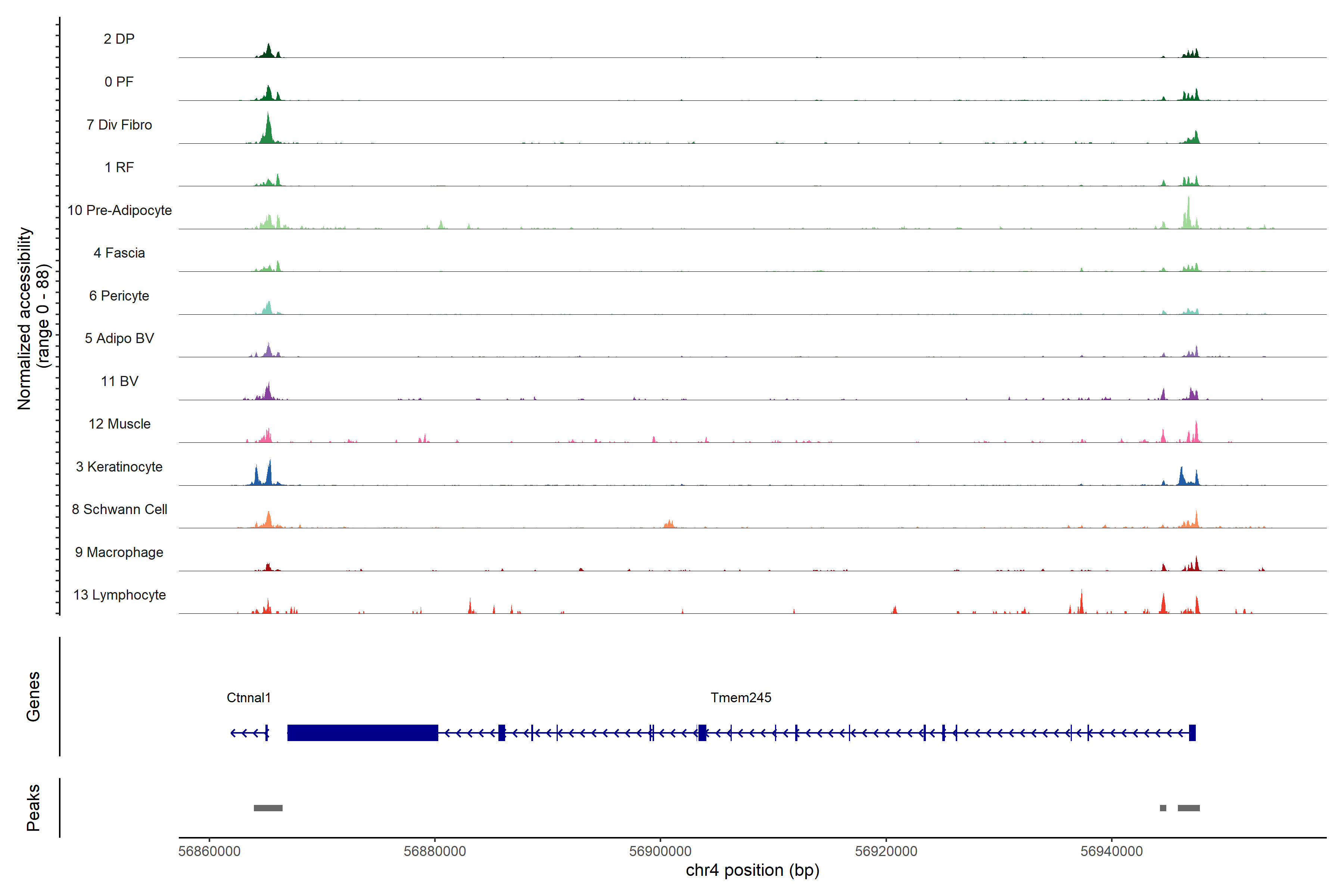Screen dimensions: 1344x896
Task: Select the 13 Lymphocyte track label
Action: (119, 595)
